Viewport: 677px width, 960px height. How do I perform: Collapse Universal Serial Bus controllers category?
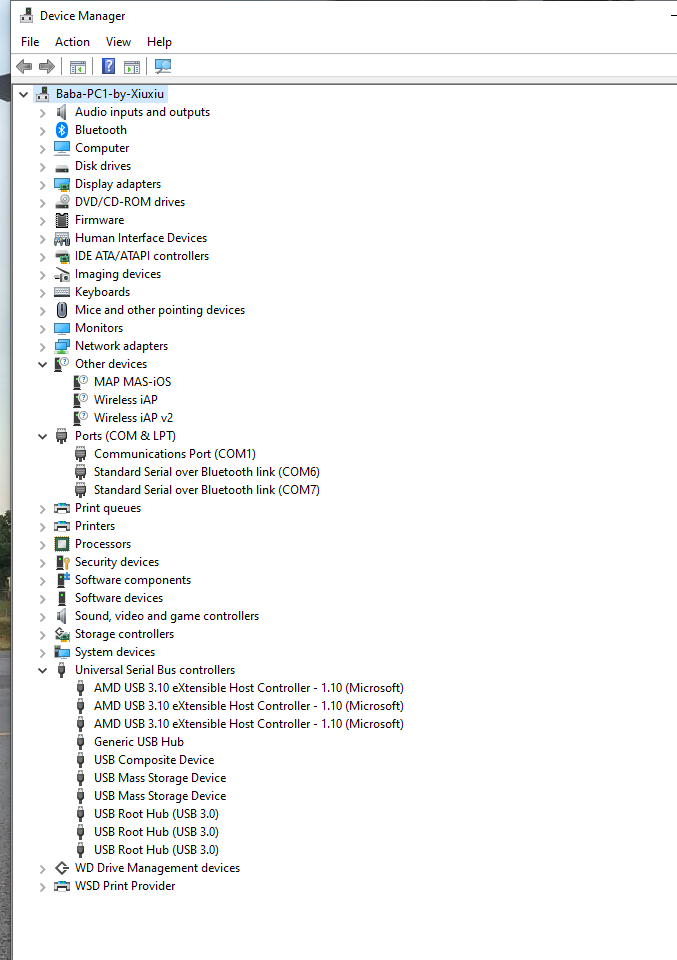[x=42, y=670]
